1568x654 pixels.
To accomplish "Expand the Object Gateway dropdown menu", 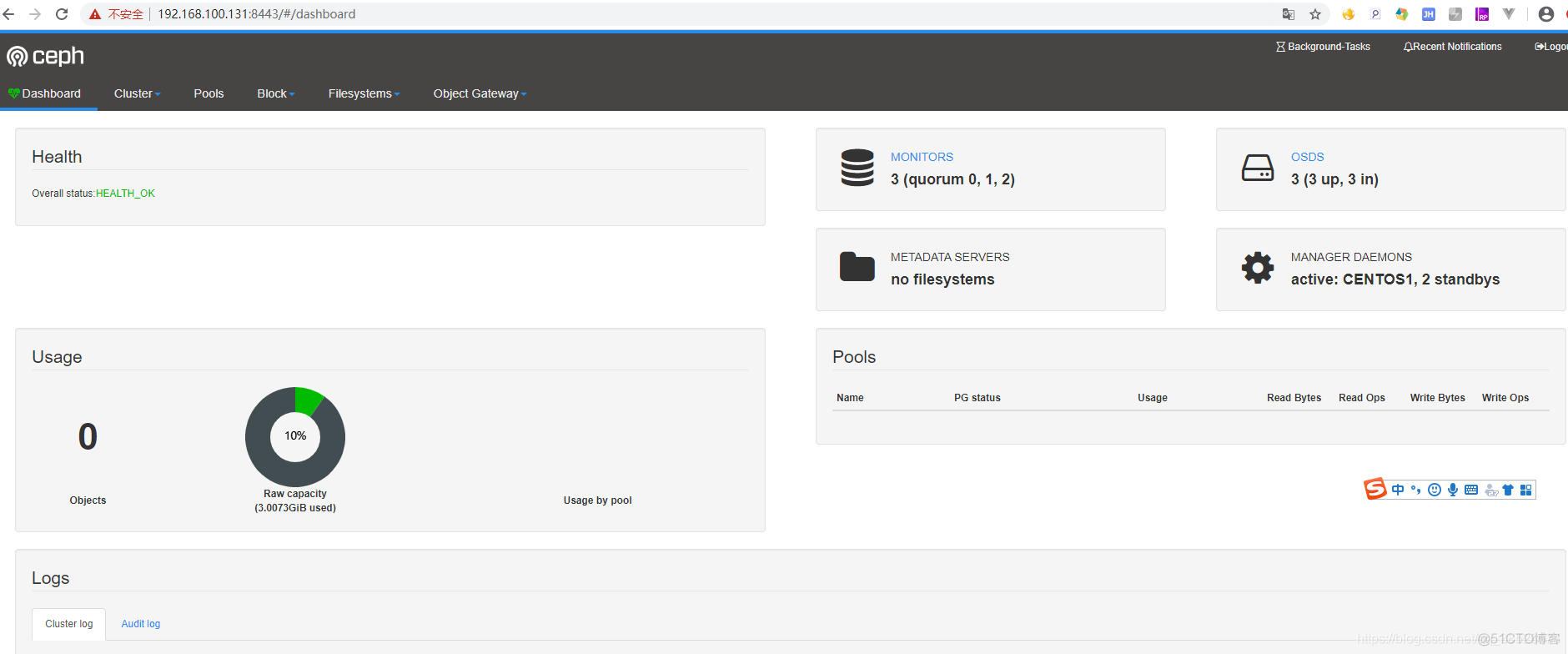I will pyautogui.click(x=480, y=93).
